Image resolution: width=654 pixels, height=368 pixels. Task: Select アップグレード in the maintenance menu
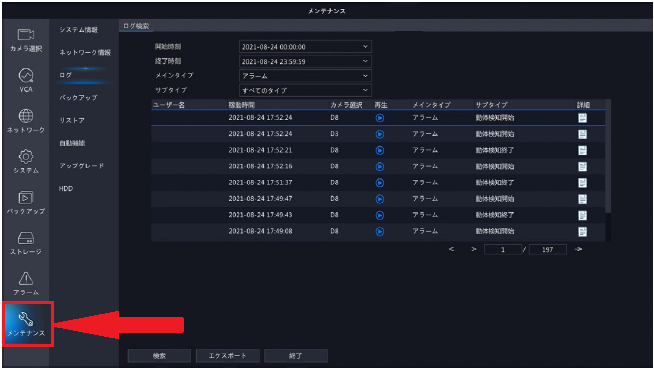(x=82, y=166)
